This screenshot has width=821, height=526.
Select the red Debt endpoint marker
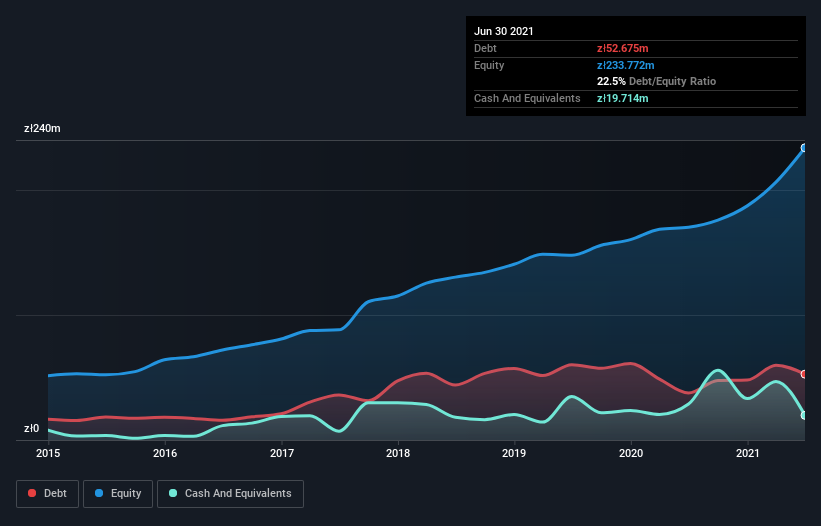tap(804, 374)
